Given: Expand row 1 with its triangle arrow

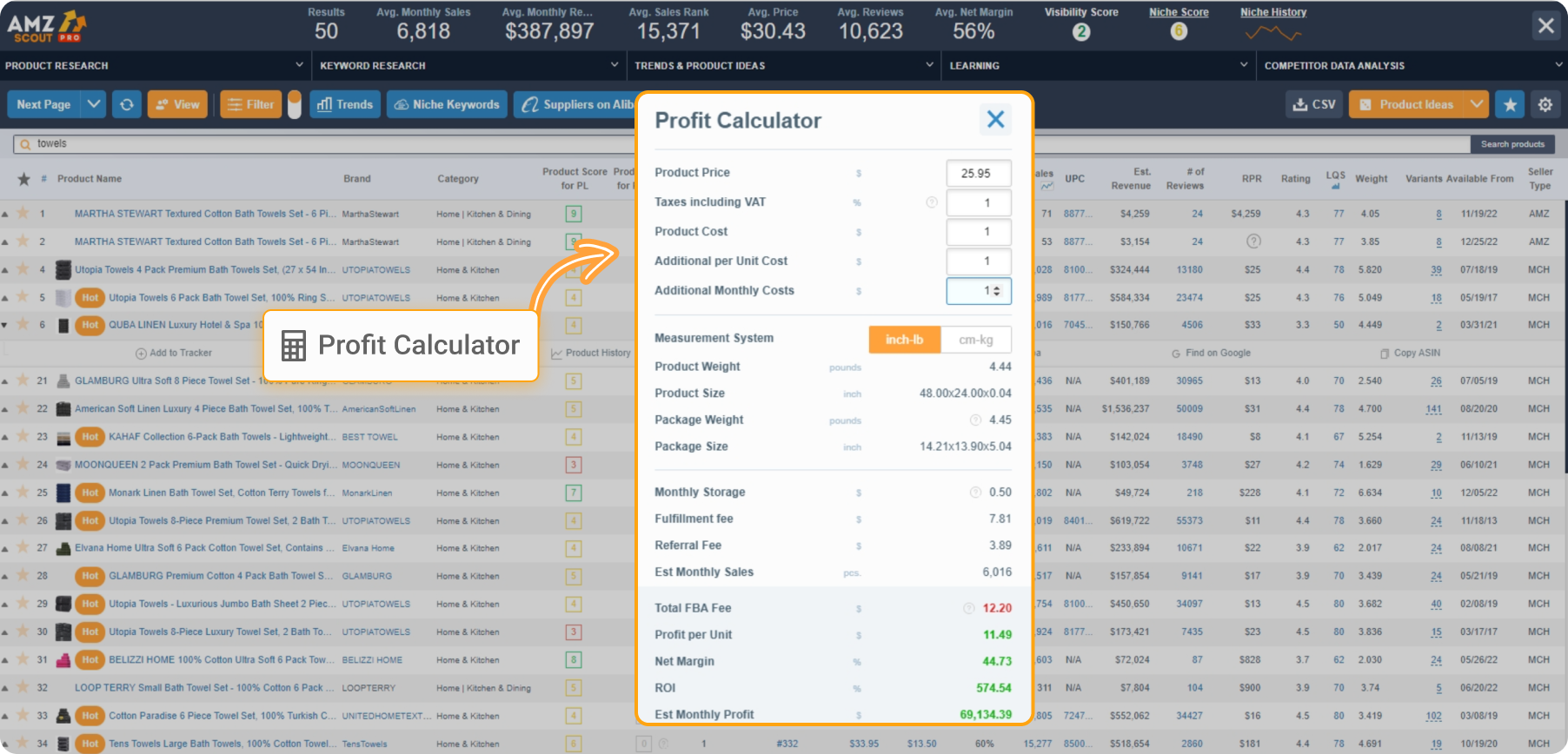Looking at the screenshot, I should pos(5,214).
